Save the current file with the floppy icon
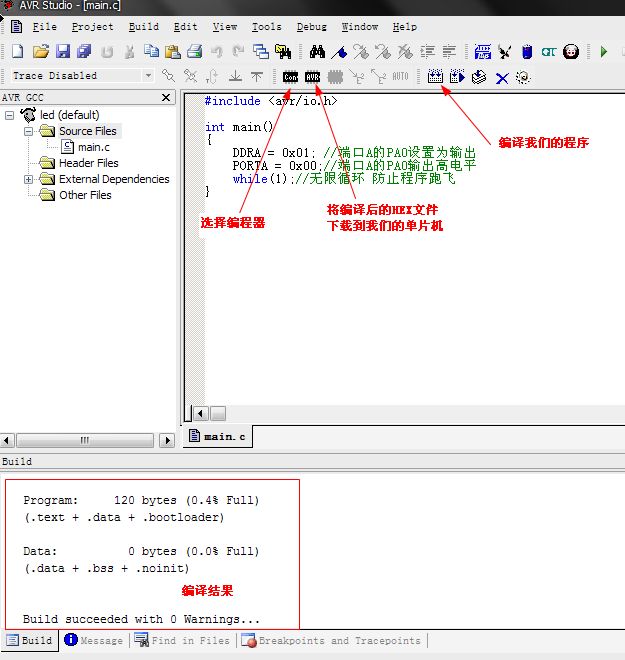The width and height of the screenshot is (625, 660). (x=63, y=51)
